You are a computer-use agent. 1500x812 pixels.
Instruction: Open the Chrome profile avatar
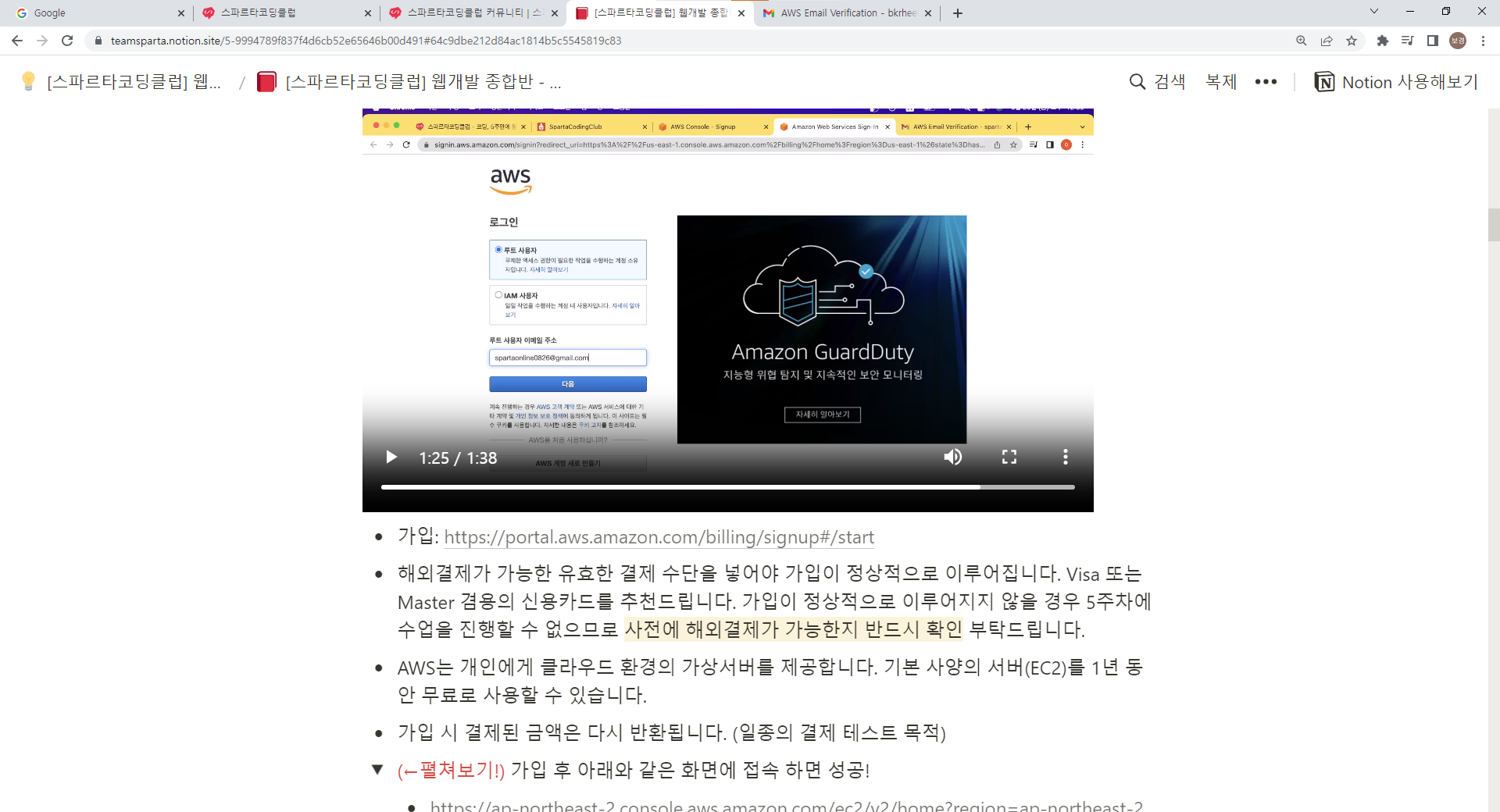[x=1458, y=41]
